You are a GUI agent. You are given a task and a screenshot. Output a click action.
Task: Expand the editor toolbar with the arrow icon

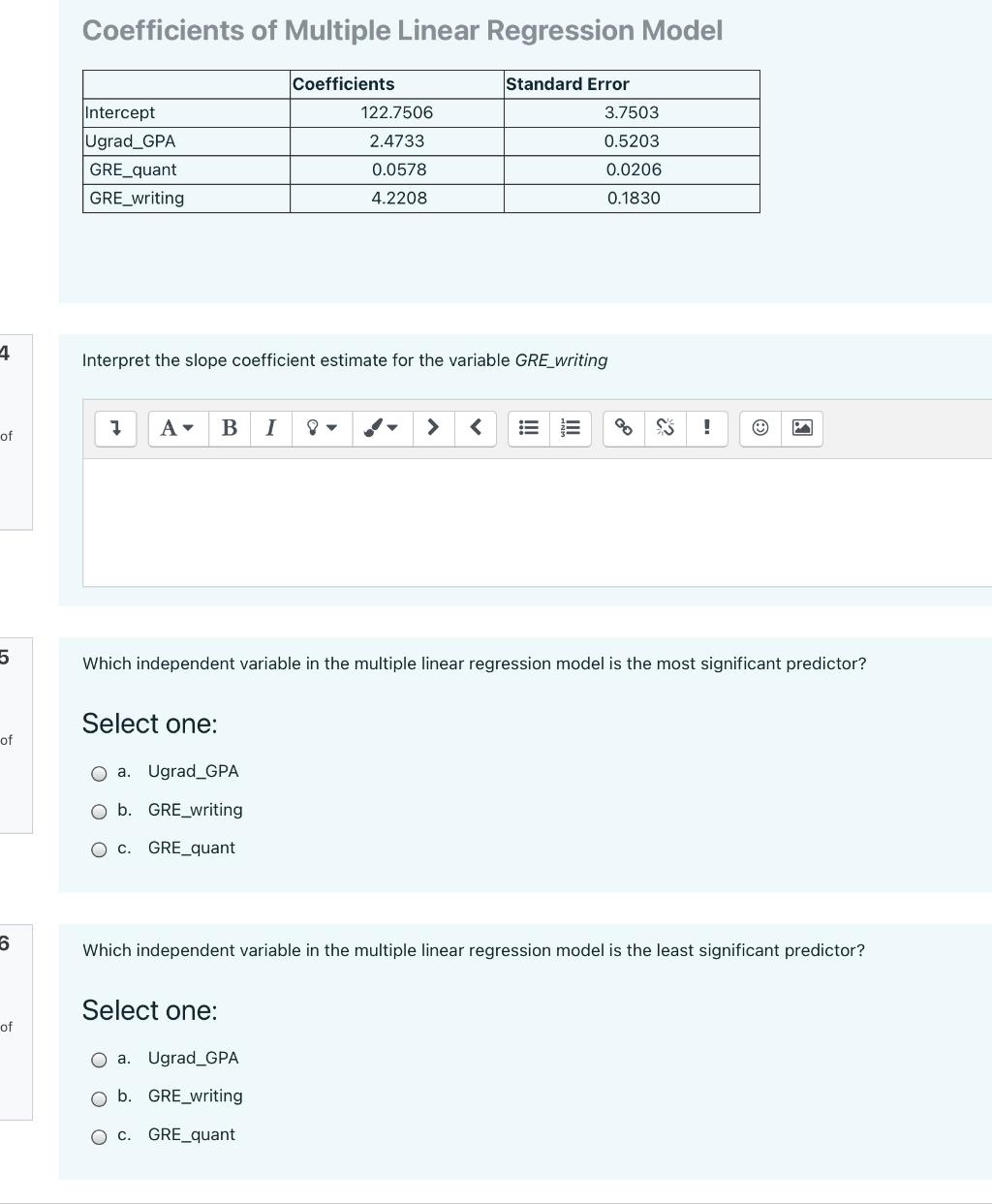coord(114,428)
